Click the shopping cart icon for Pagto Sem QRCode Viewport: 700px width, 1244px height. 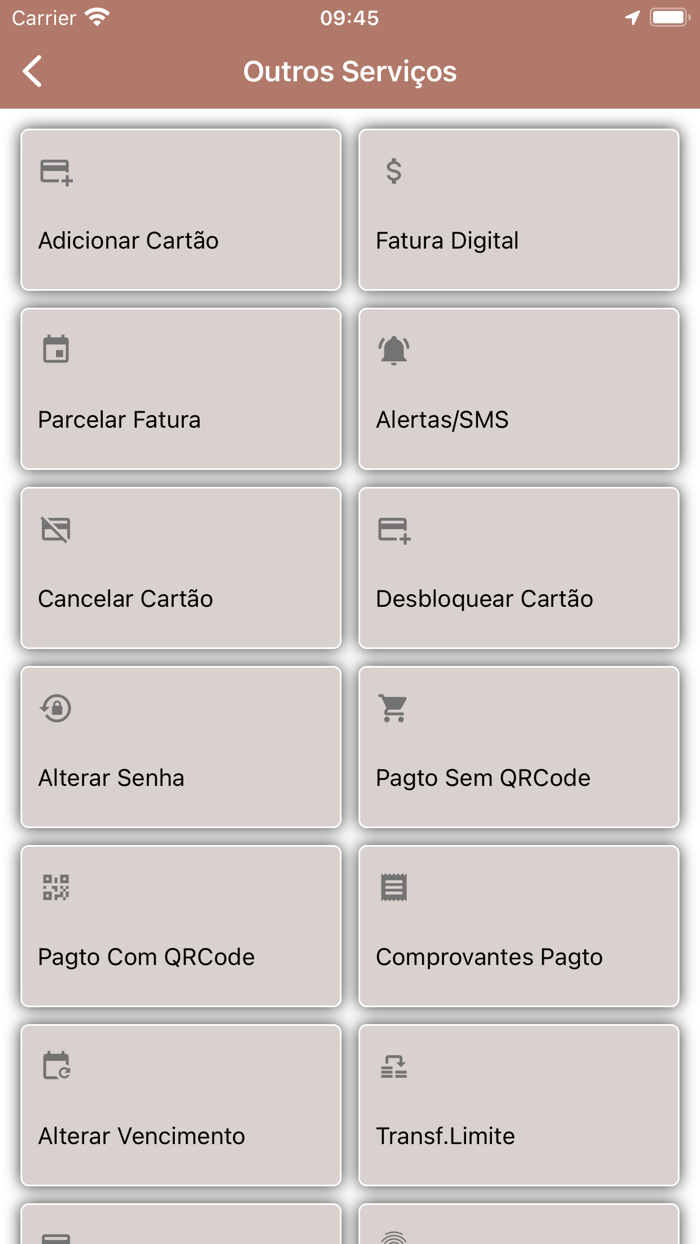click(394, 707)
